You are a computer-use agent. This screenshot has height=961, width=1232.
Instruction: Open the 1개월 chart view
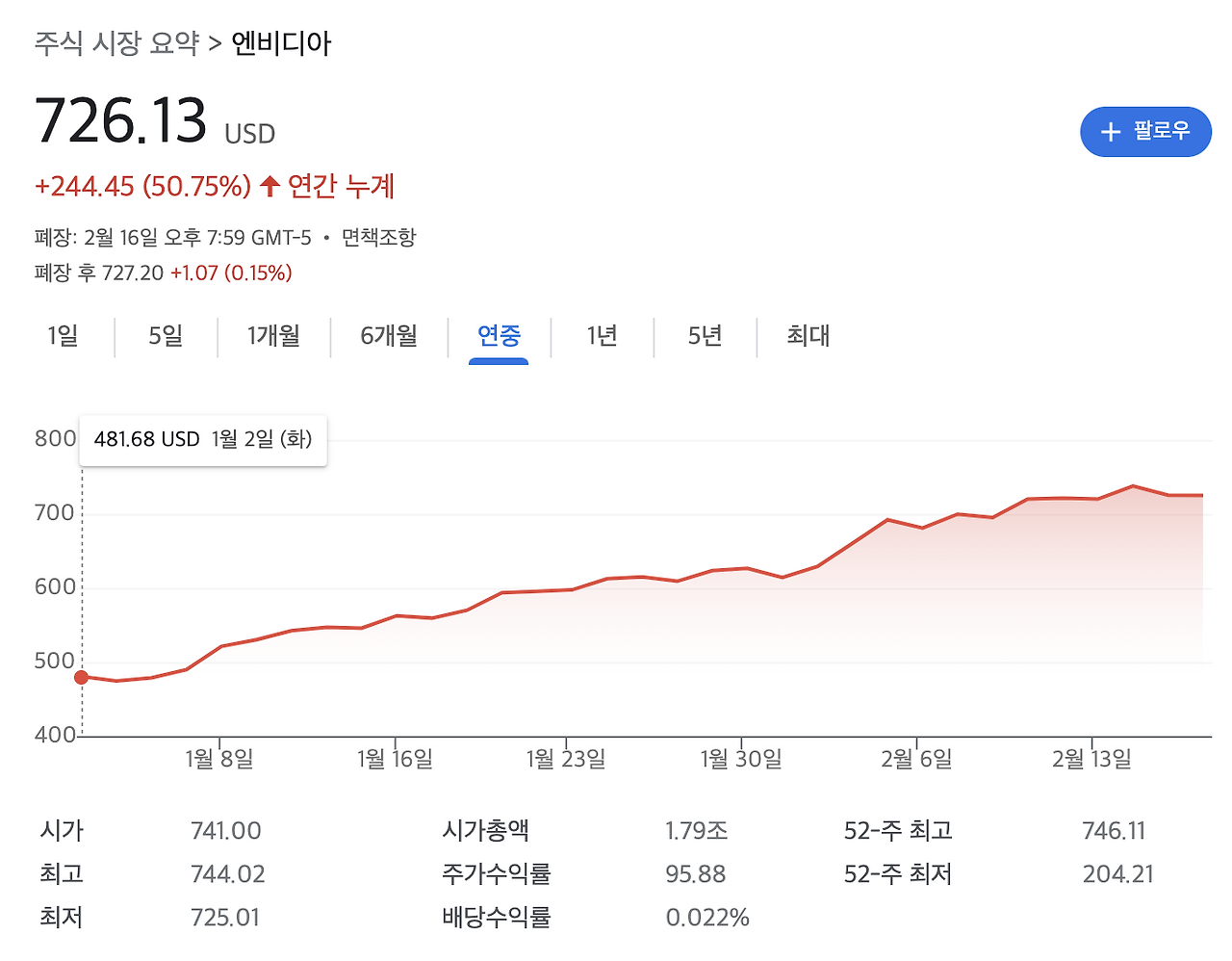(x=273, y=337)
